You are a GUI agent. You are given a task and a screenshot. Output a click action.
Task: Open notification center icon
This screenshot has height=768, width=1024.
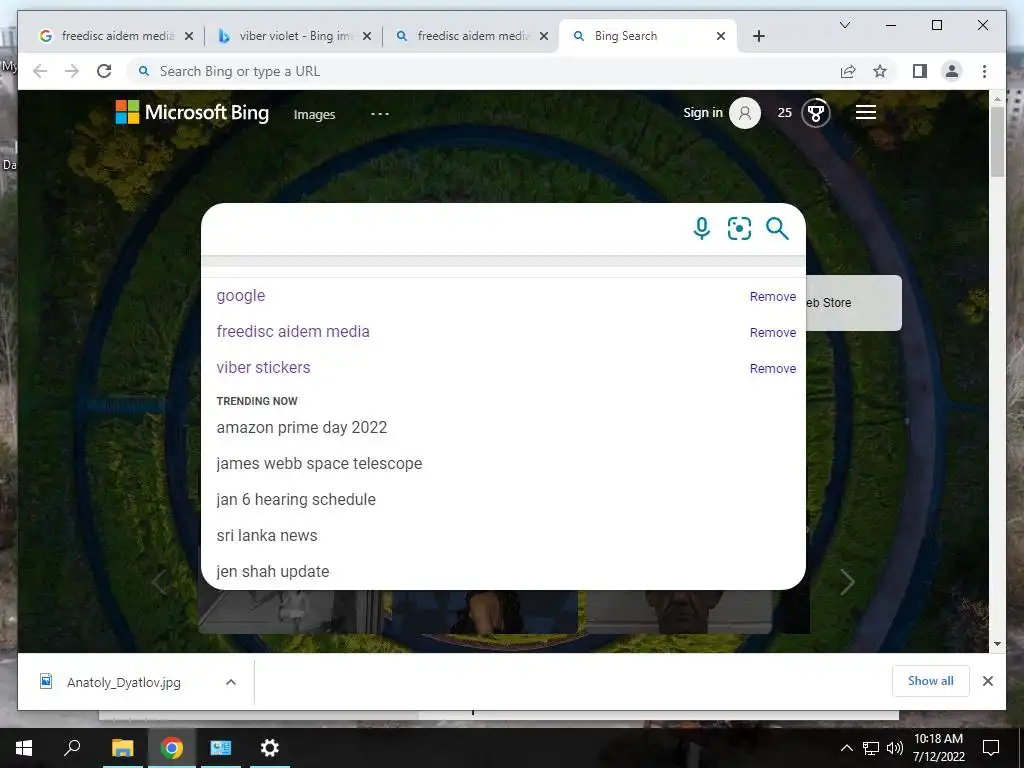(991, 748)
